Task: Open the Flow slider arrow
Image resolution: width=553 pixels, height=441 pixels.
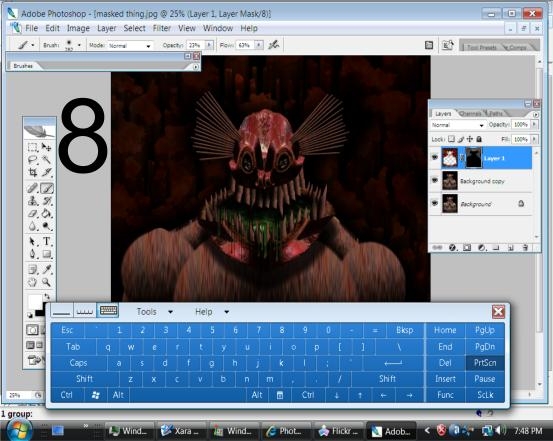Action: (x=259, y=45)
